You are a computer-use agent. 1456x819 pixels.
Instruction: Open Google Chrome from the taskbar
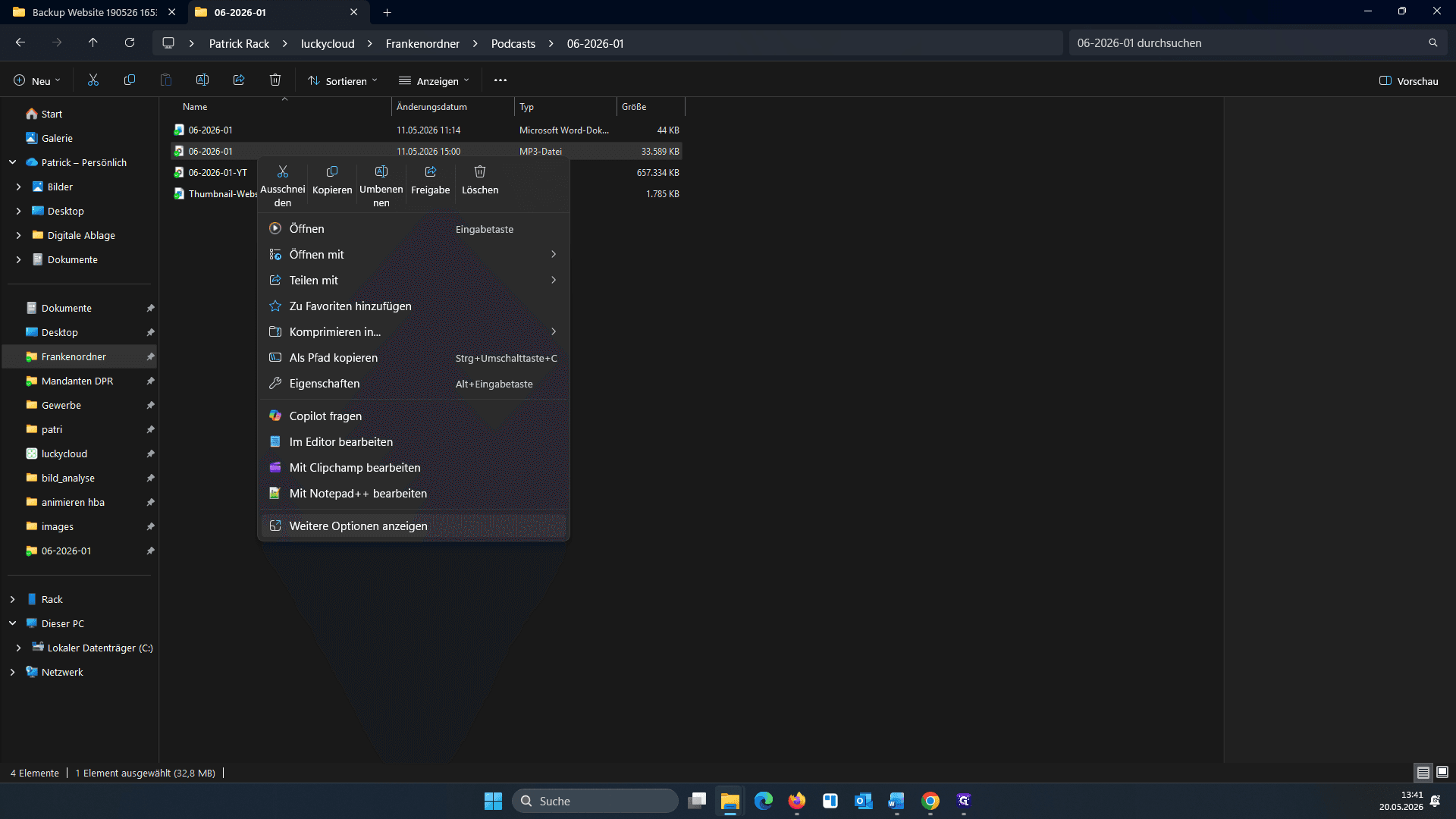[x=930, y=801]
